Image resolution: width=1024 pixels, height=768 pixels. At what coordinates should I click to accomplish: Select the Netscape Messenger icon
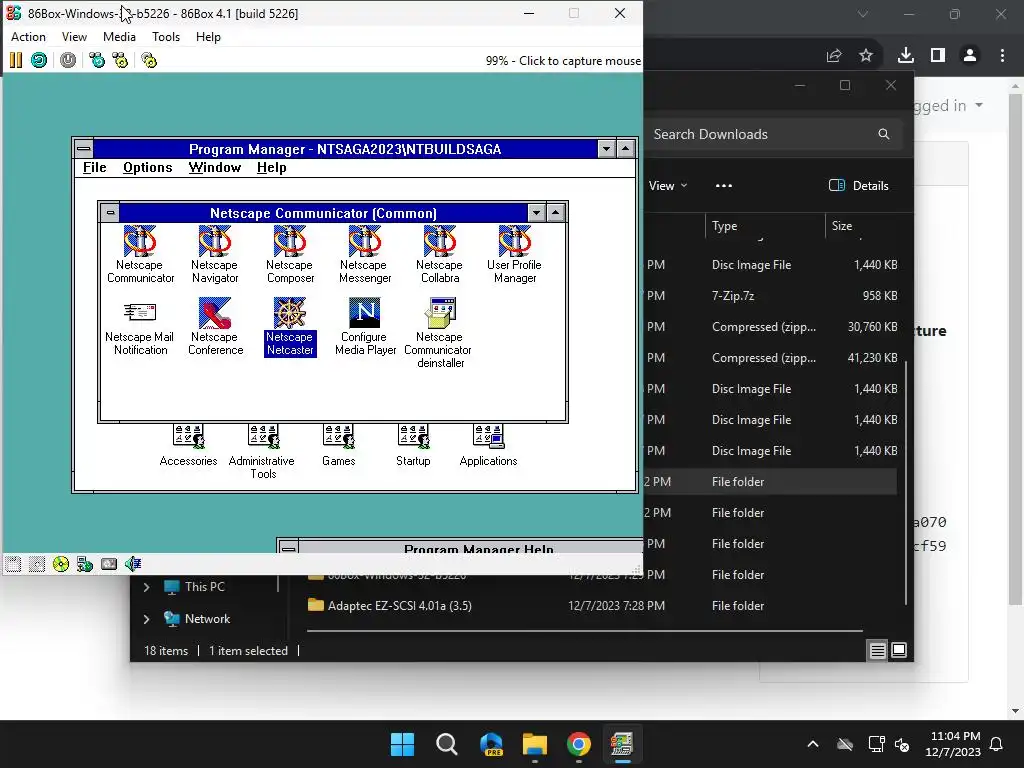point(365,254)
